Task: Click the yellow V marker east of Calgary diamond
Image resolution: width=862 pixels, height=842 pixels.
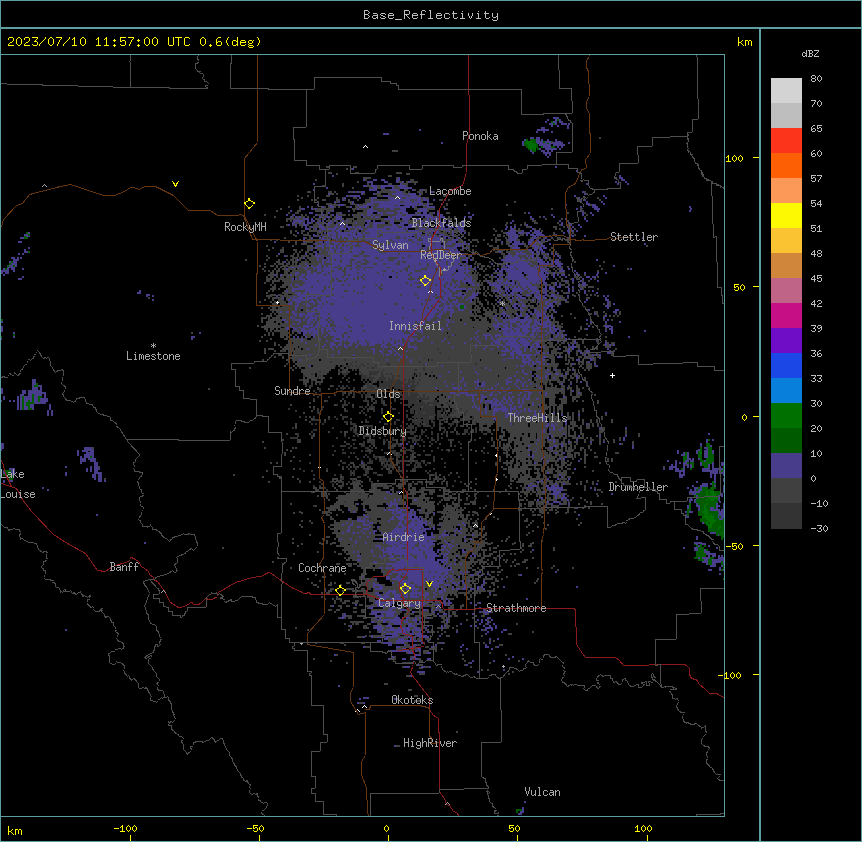Action: (429, 584)
